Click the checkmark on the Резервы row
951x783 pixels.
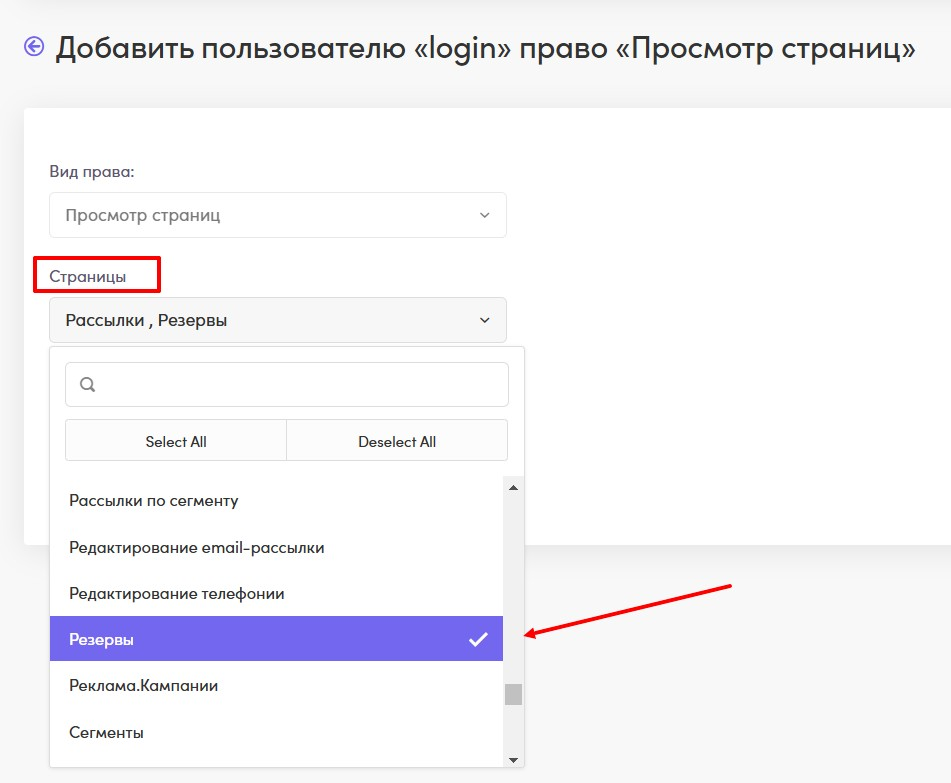click(478, 639)
